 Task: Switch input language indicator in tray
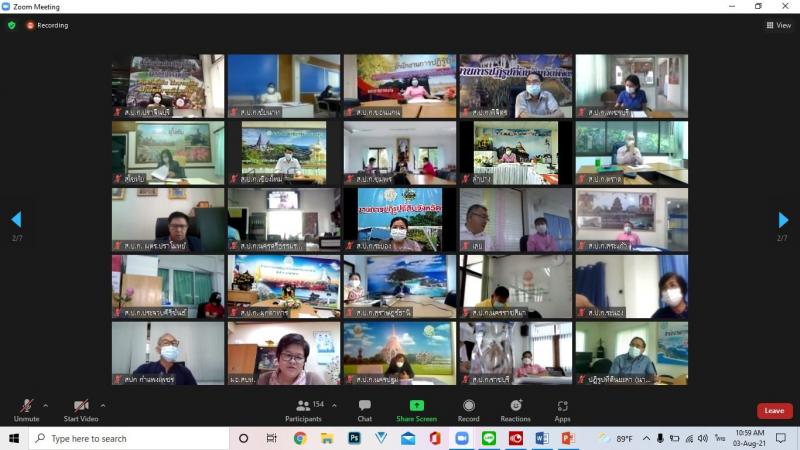[x=719, y=438]
